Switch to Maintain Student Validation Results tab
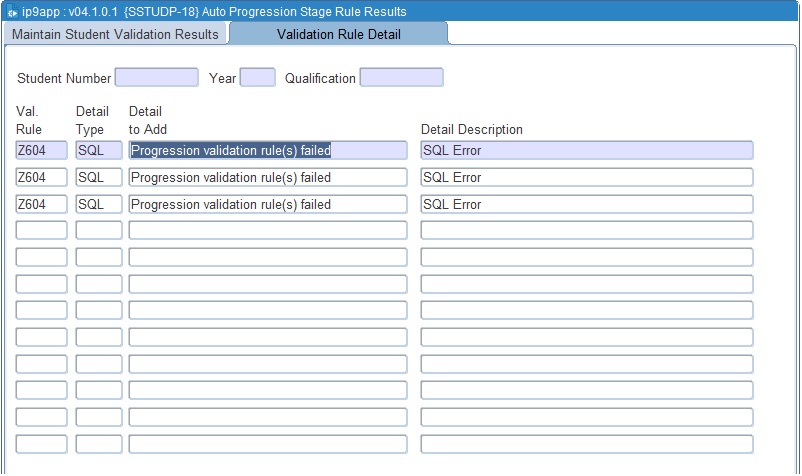This screenshot has width=802, height=476. (115, 34)
